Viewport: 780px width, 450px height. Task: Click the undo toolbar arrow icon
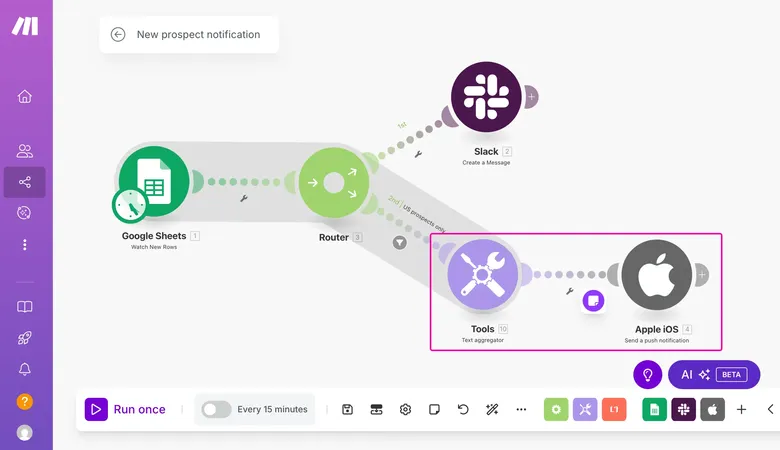463,409
